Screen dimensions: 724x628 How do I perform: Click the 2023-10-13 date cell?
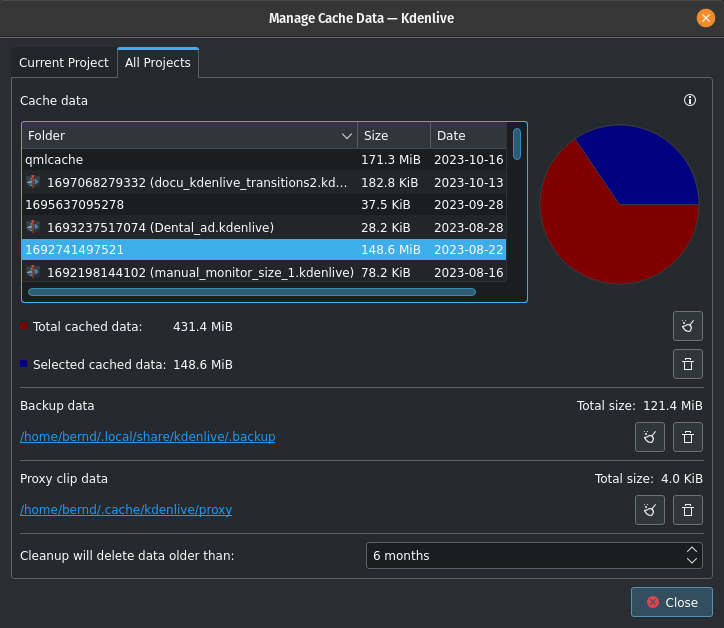(469, 182)
